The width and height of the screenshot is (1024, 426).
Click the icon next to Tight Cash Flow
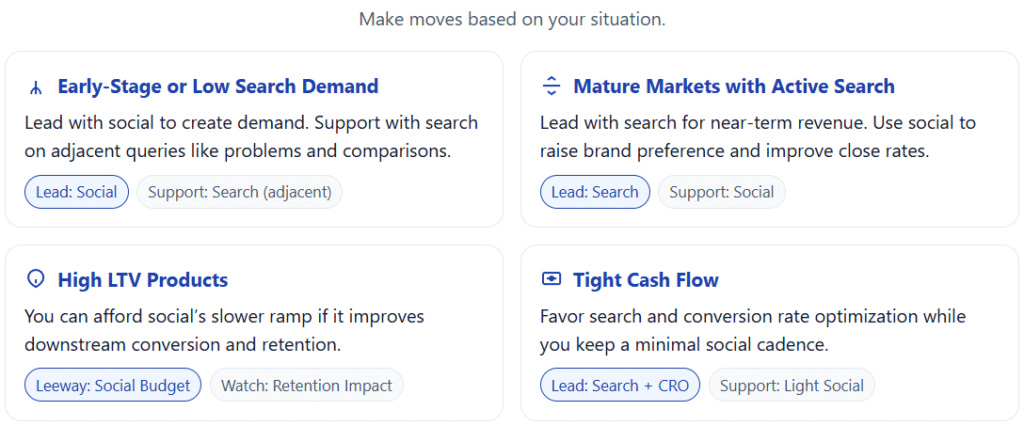551,280
